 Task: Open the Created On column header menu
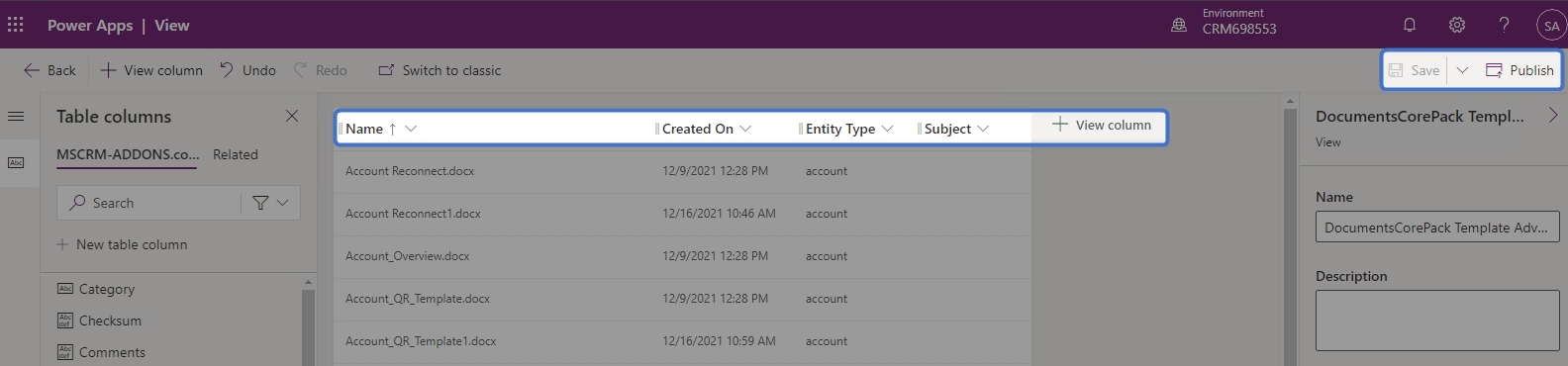745,129
